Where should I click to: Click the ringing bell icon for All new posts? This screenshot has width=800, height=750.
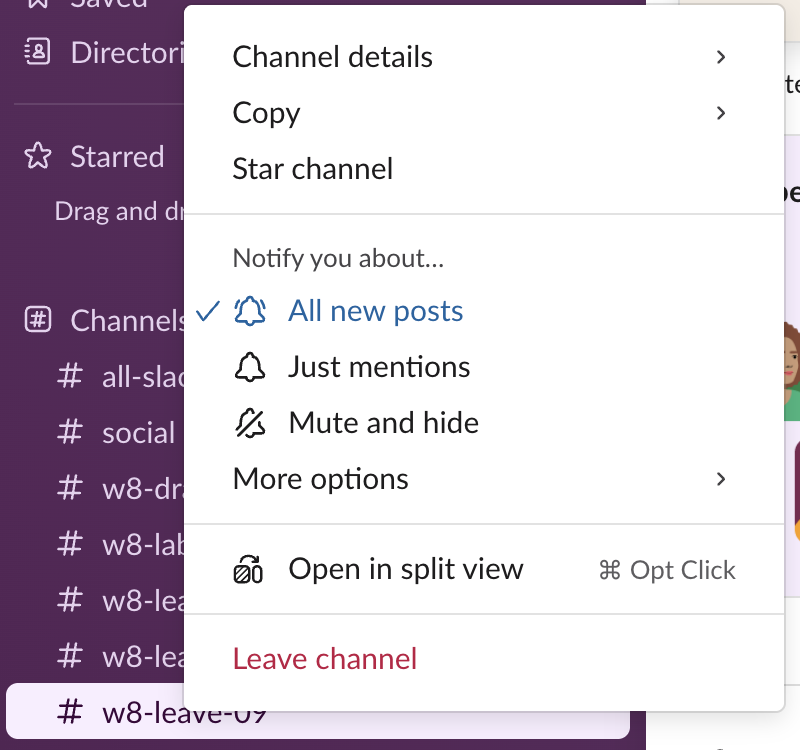click(250, 311)
